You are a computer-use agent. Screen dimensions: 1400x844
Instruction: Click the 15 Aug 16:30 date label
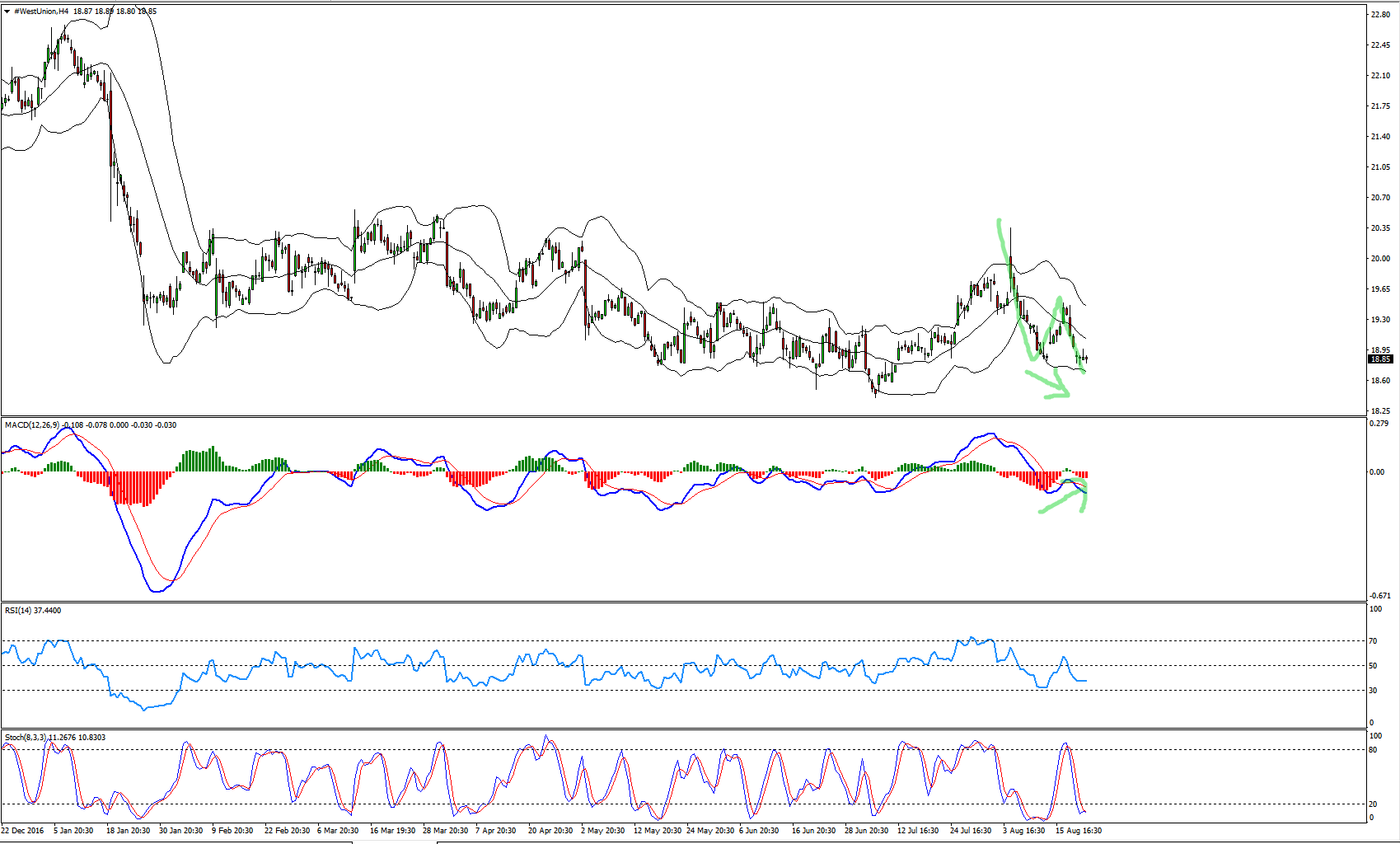(x=1079, y=831)
